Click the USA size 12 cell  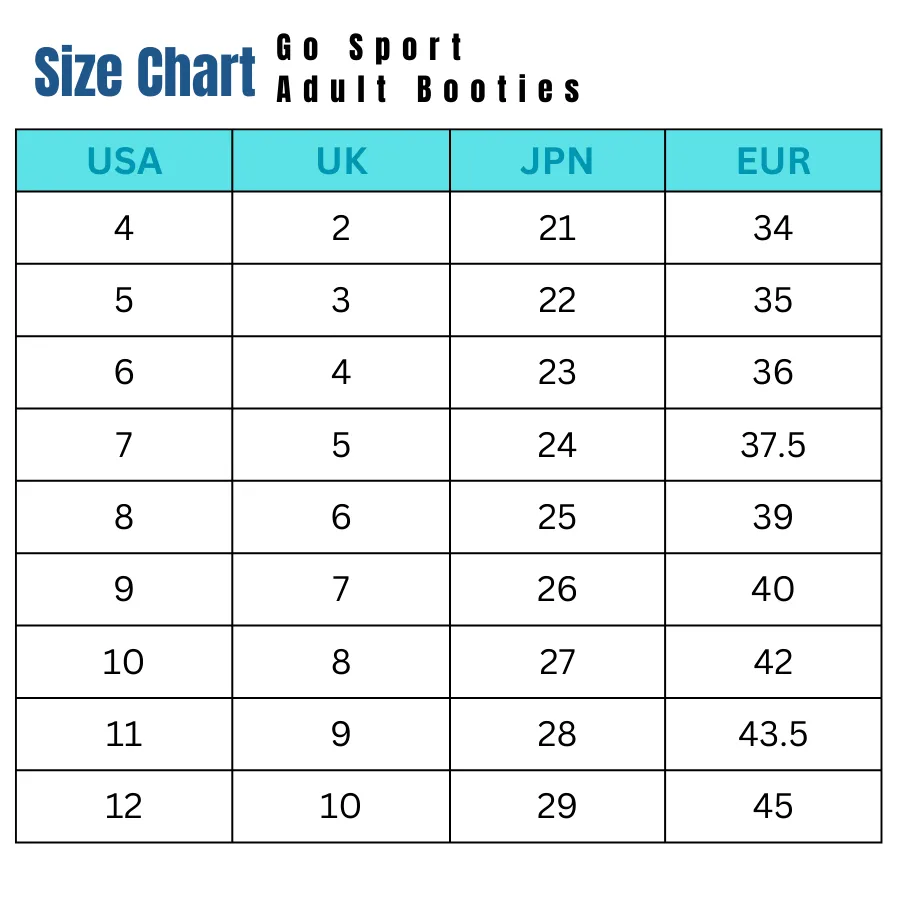point(124,806)
